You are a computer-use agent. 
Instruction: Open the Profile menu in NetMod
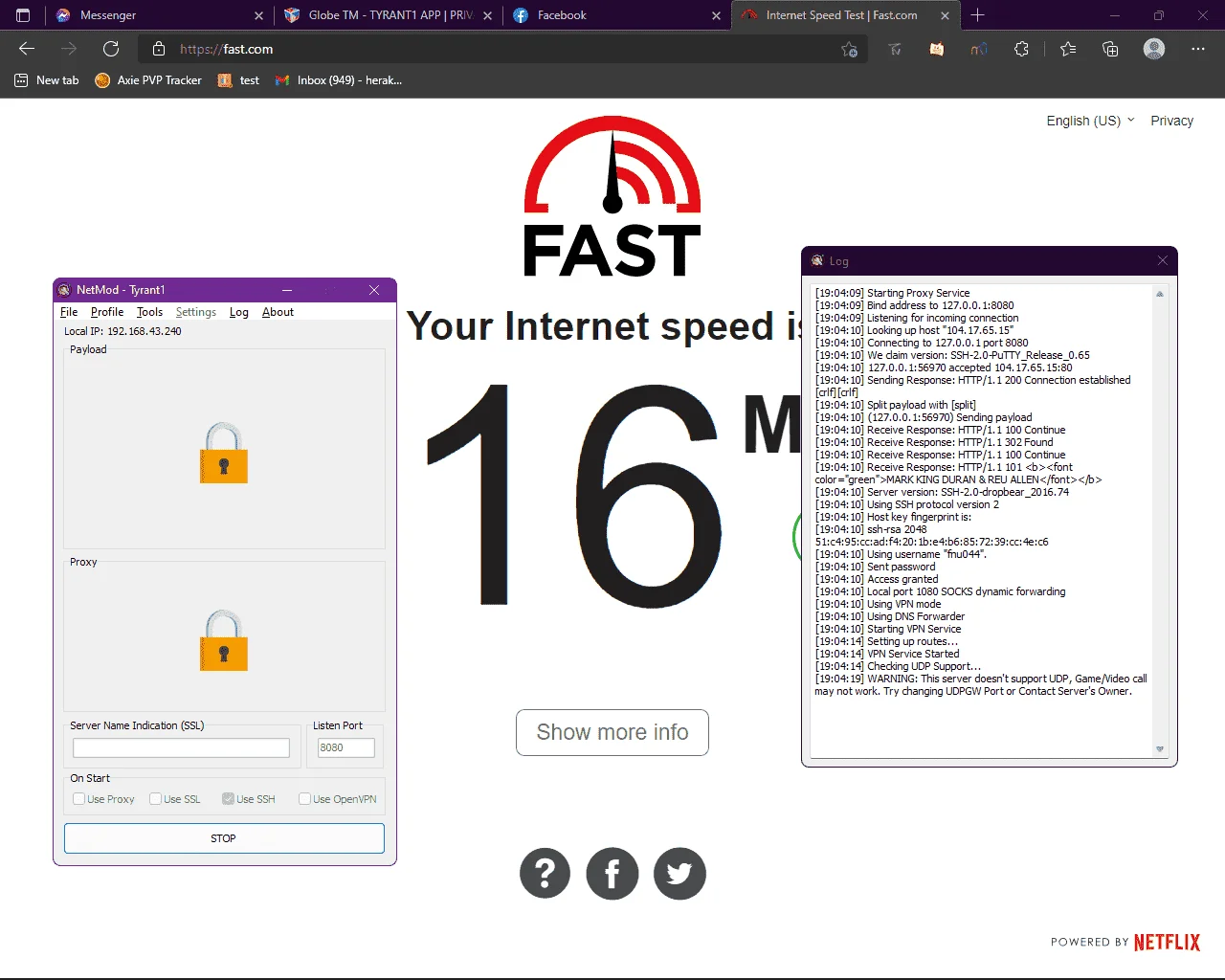click(107, 312)
